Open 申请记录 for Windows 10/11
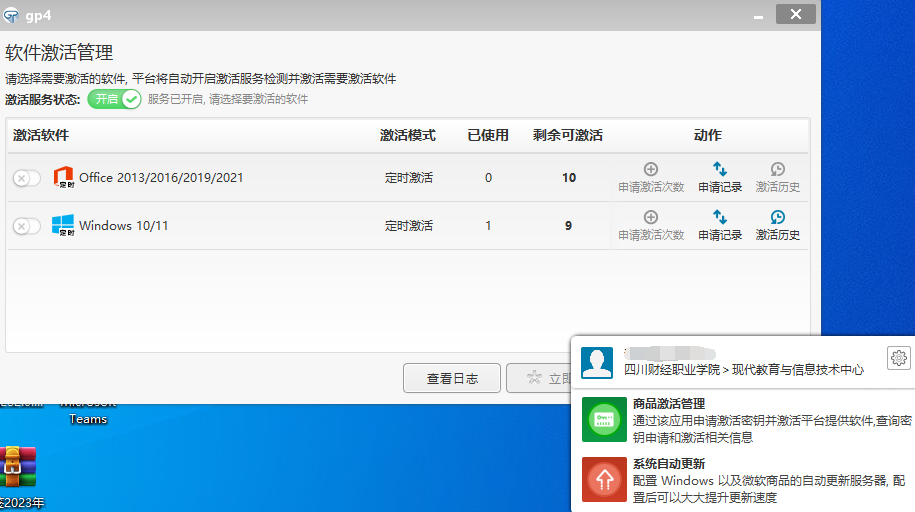This screenshot has height=512, width=915. click(x=720, y=226)
